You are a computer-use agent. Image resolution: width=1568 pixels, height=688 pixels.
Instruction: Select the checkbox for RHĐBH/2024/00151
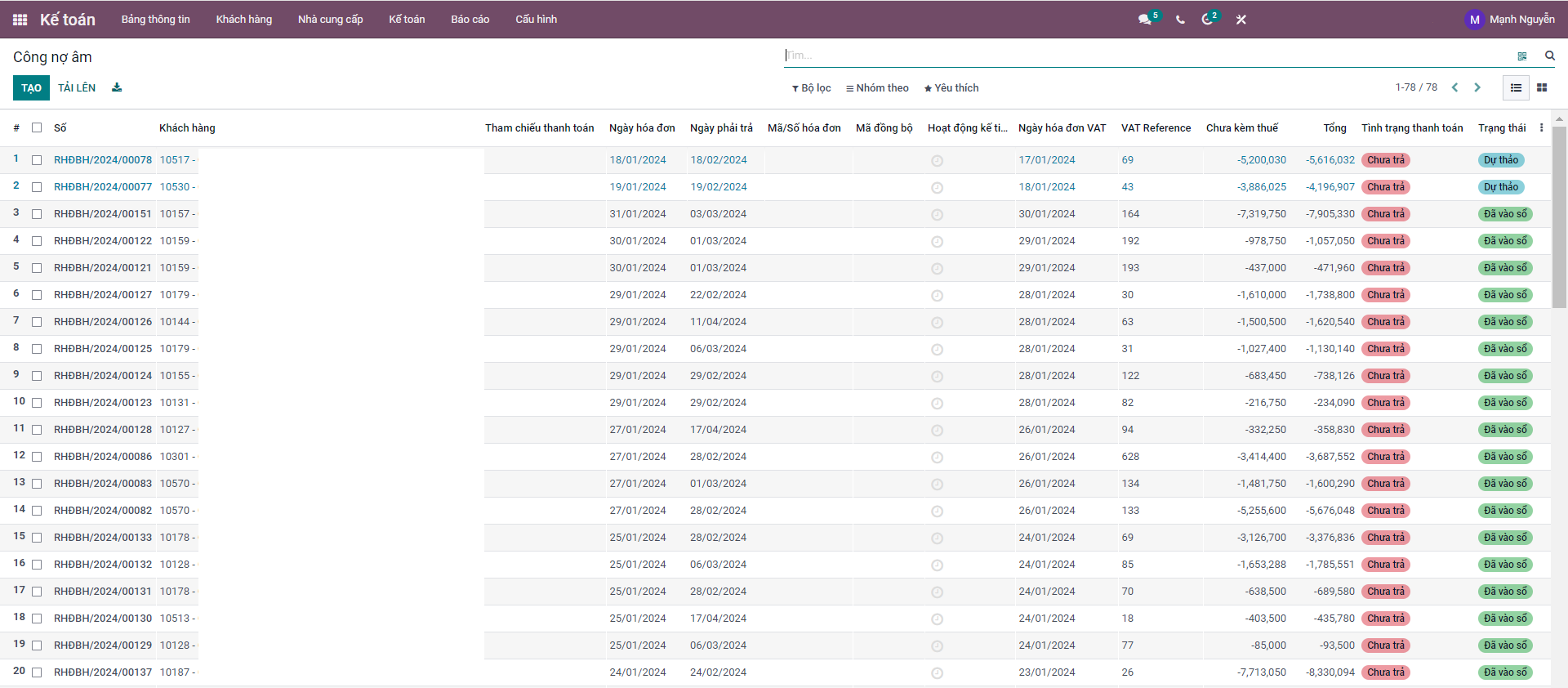click(37, 214)
